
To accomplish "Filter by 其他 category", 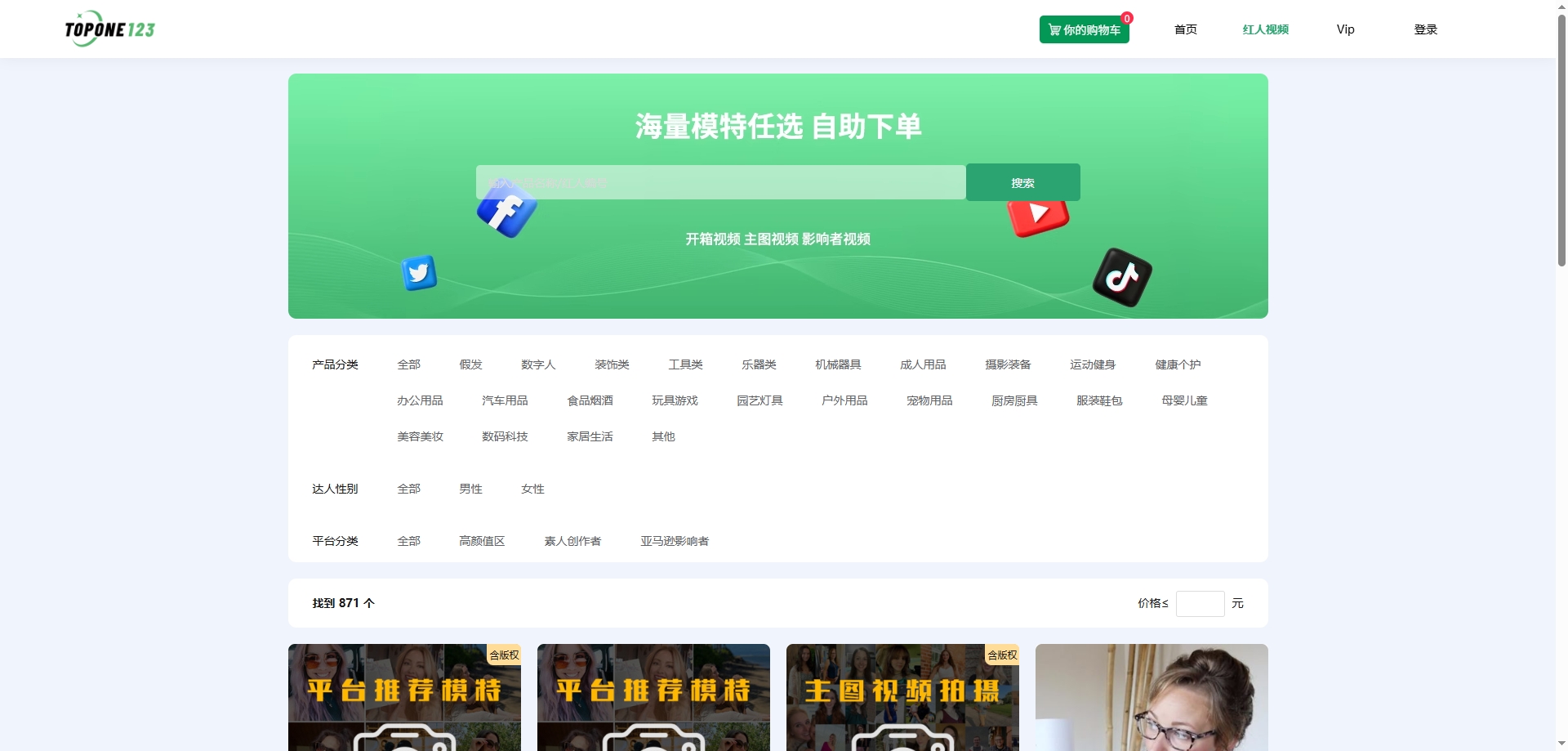I will pos(663,436).
